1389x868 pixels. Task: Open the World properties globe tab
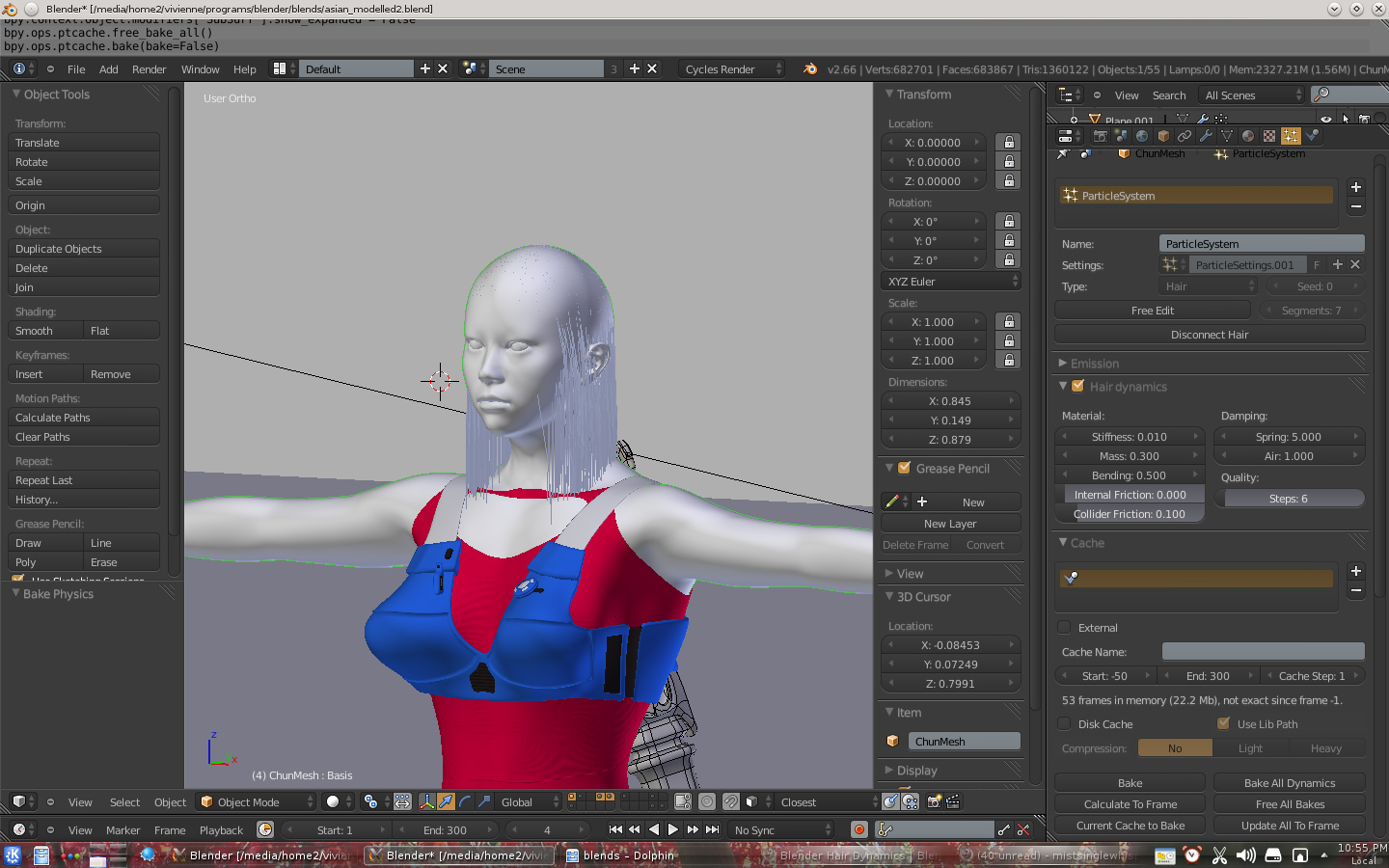pyautogui.click(x=1142, y=136)
